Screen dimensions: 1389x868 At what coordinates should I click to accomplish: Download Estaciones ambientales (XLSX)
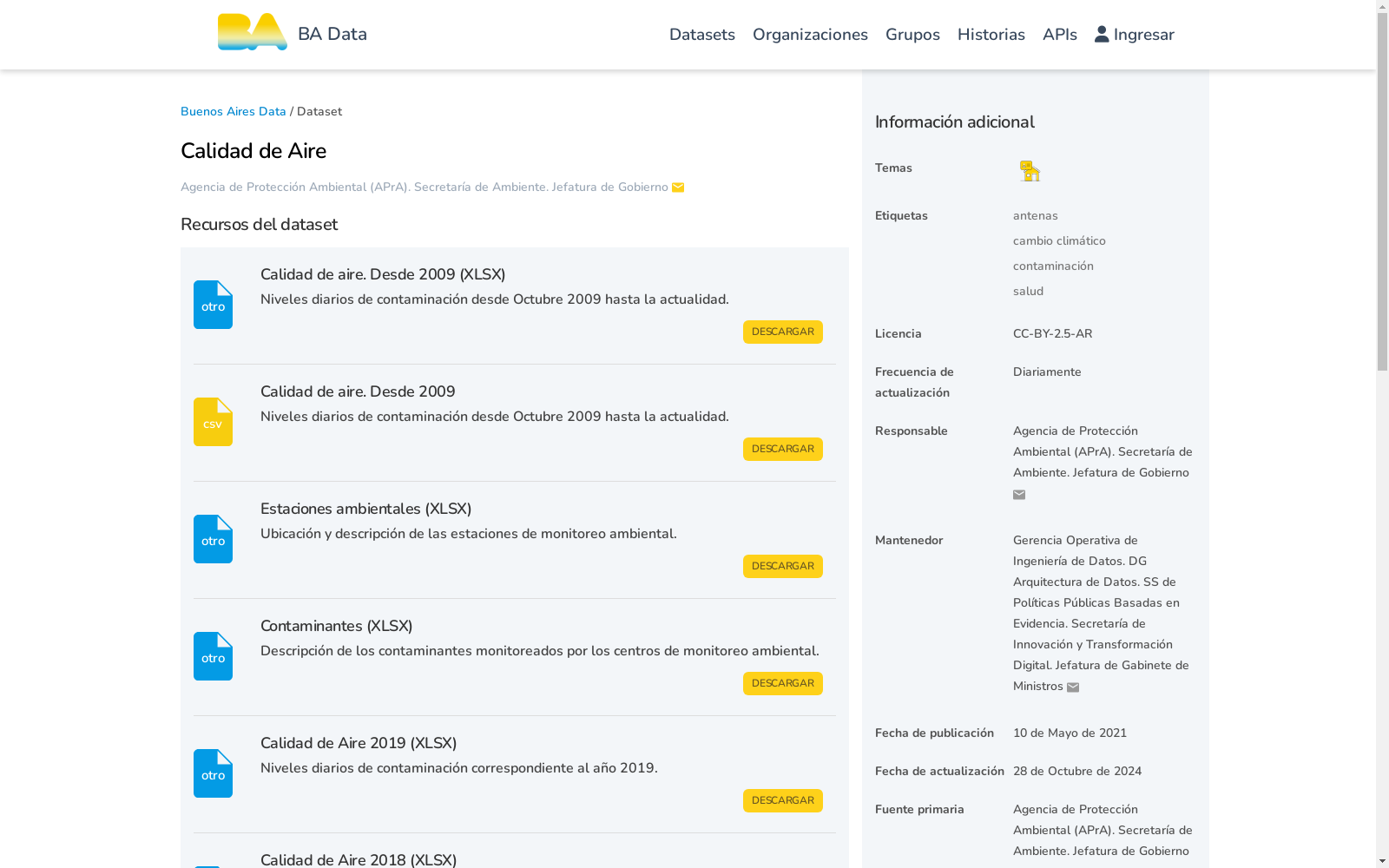[x=783, y=566]
